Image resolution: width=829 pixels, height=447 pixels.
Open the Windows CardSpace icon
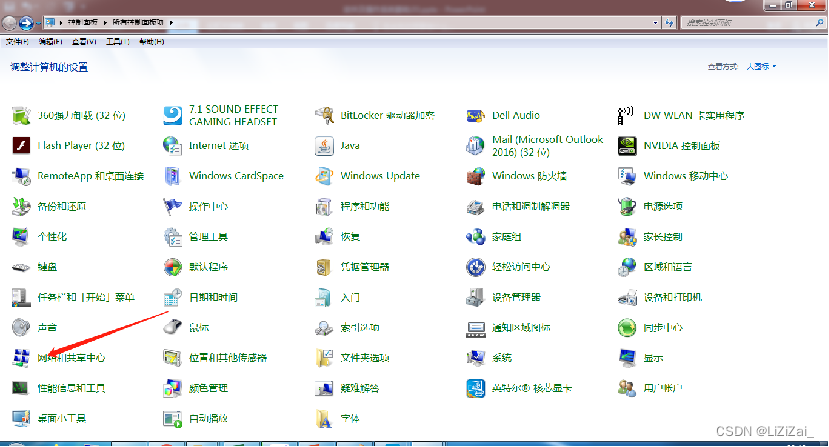coord(172,176)
